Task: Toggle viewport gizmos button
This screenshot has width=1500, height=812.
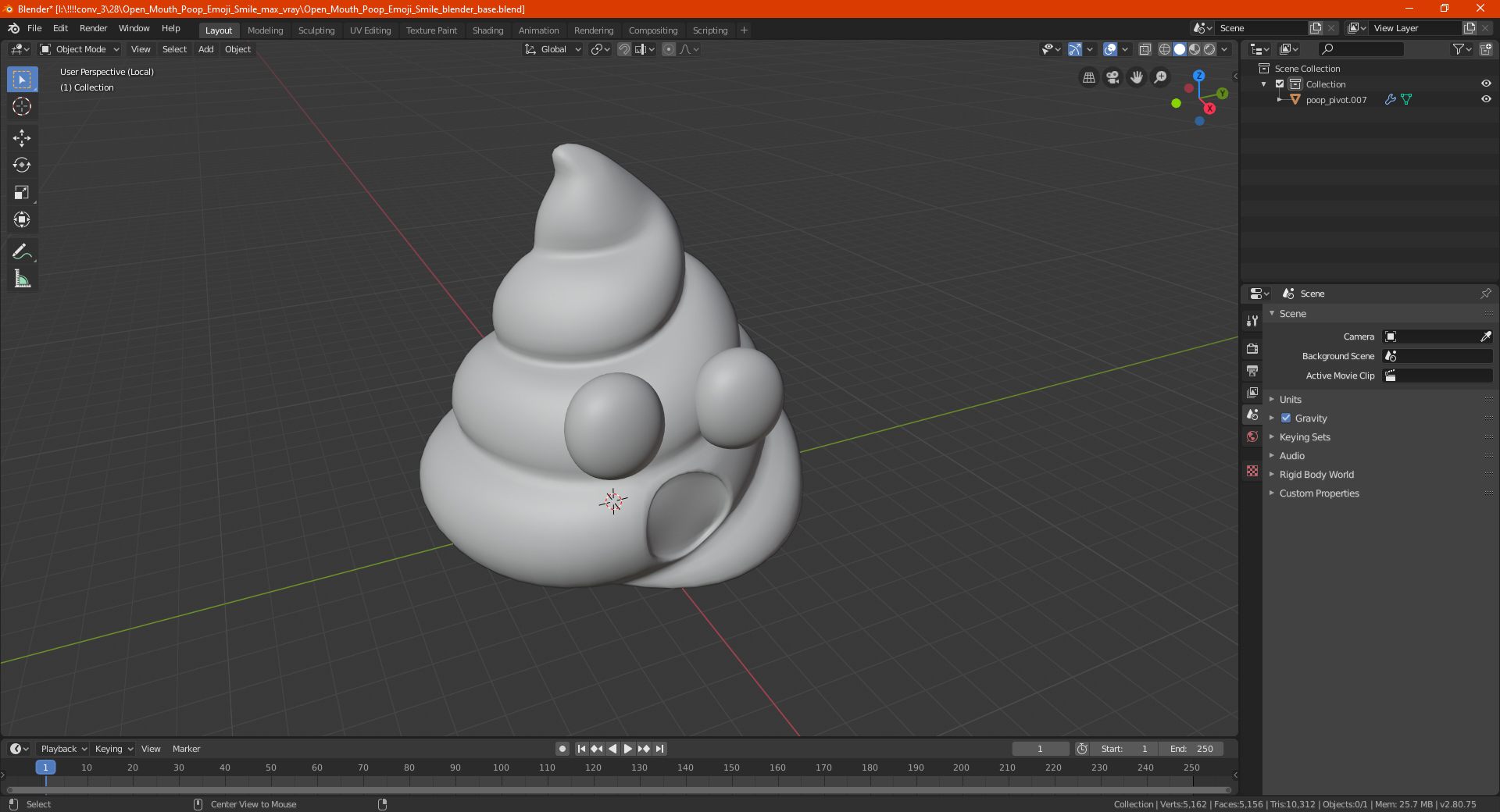Action: coord(1075,49)
